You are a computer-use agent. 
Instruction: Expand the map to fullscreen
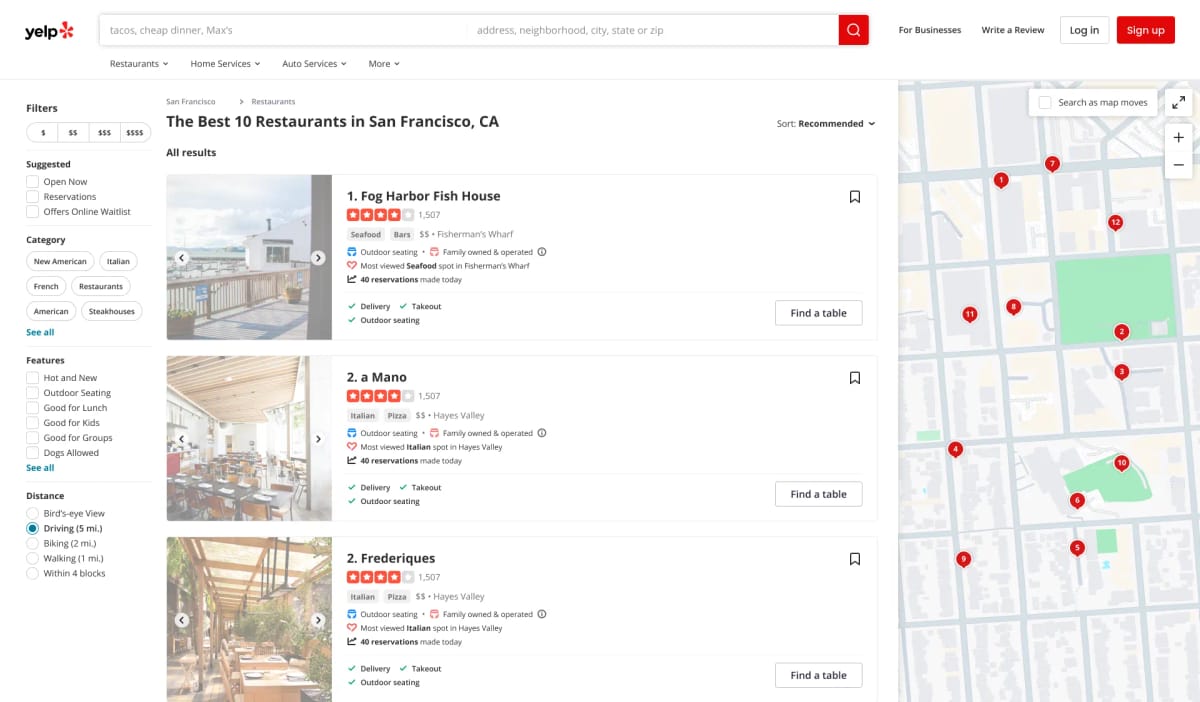[x=1178, y=102]
